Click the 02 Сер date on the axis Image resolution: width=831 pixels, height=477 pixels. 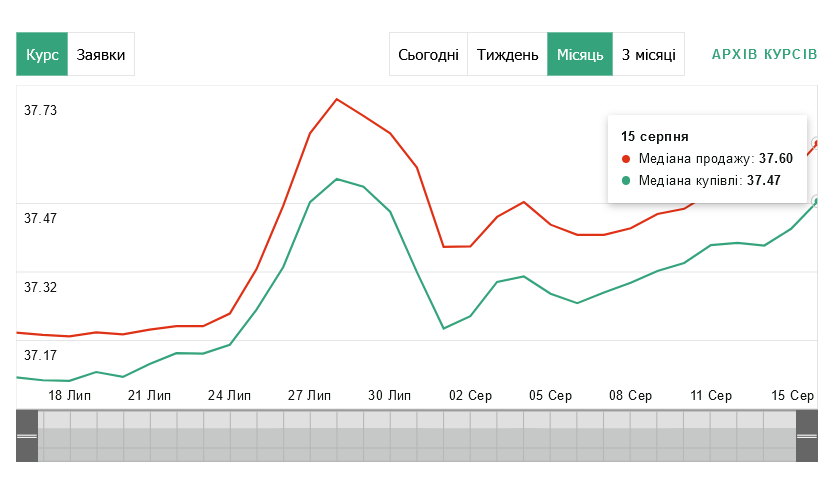pos(470,395)
